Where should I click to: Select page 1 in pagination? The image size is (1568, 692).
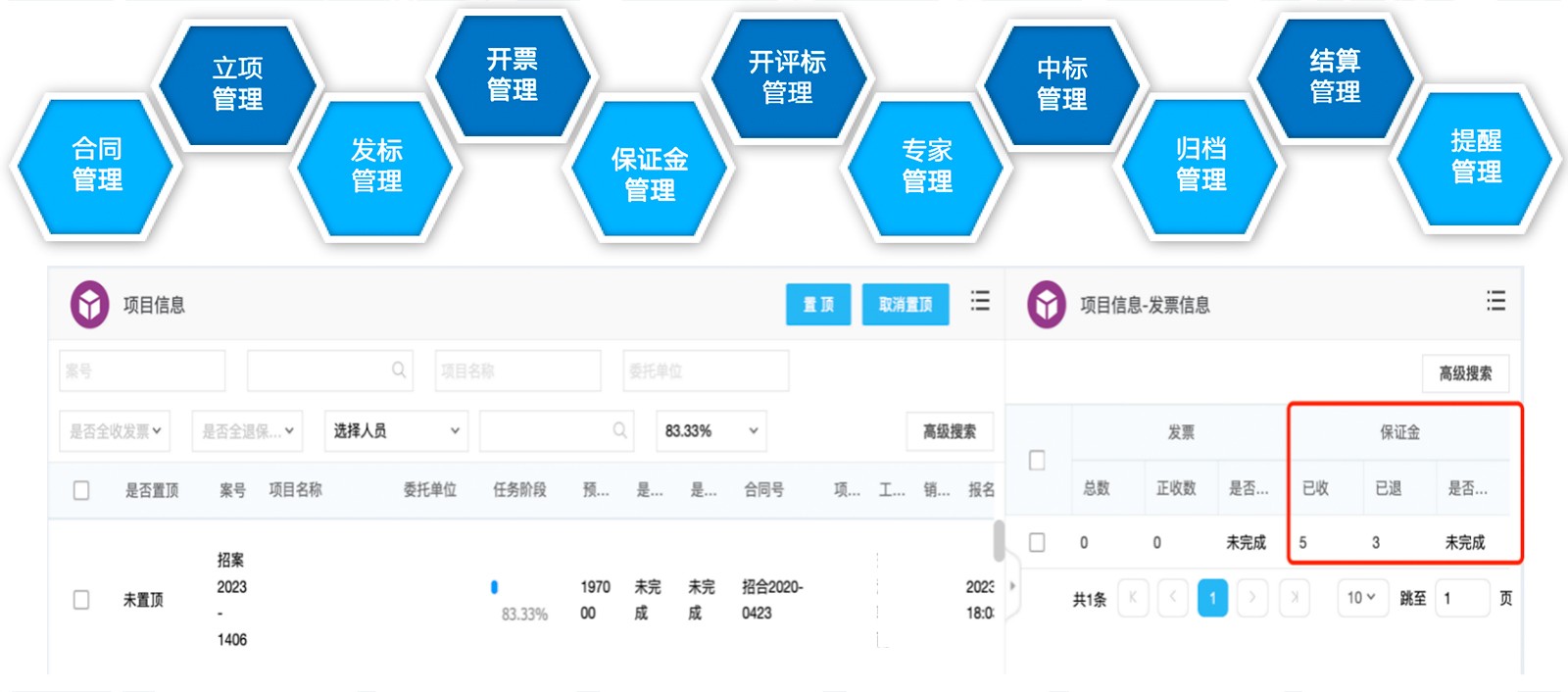tap(1212, 597)
